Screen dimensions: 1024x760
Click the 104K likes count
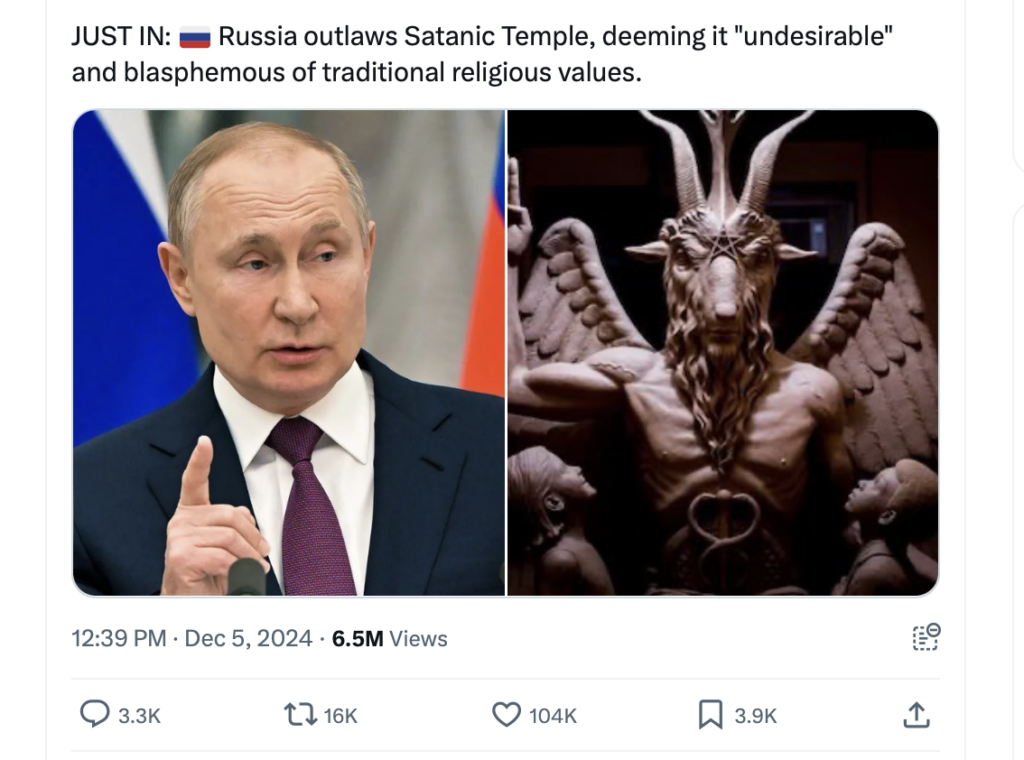click(x=552, y=716)
